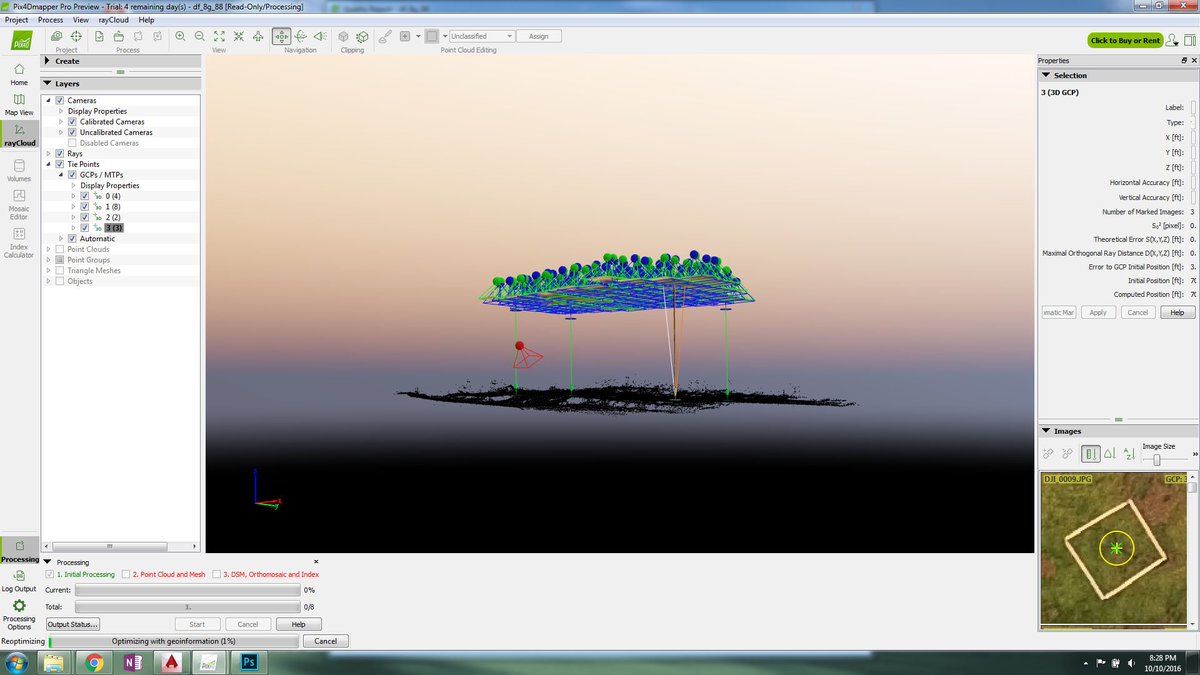The height and width of the screenshot is (675, 1200).
Task: Click the view all extents icon
Action: (219, 36)
